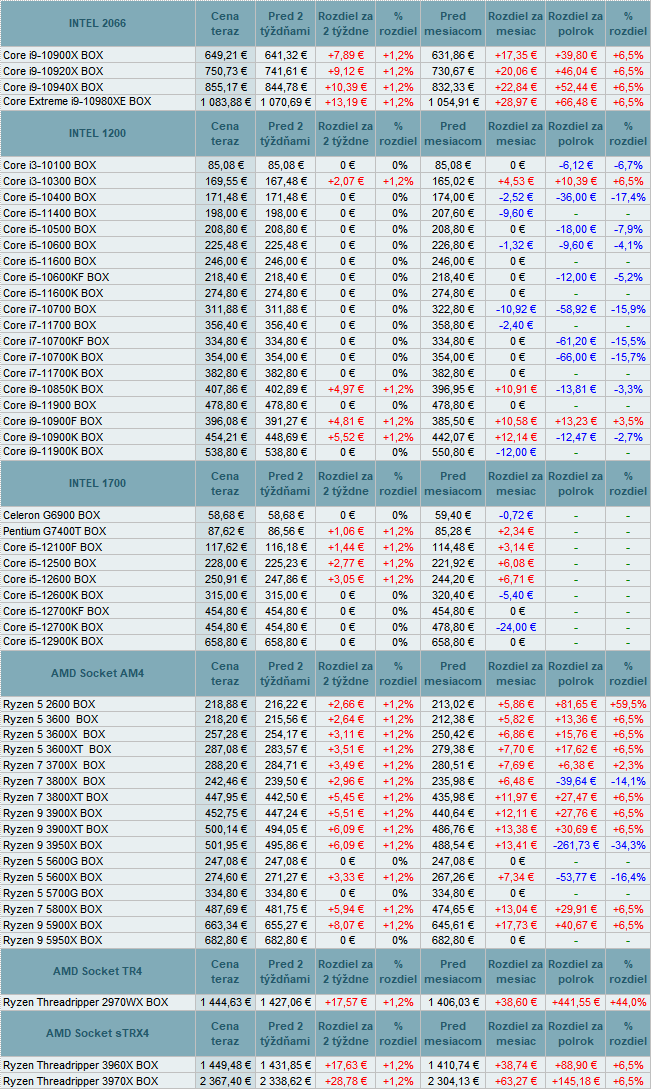The height and width of the screenshot is (1089, 651).
Task: Click the -17,4% percent difference cell
Action: 628,197
